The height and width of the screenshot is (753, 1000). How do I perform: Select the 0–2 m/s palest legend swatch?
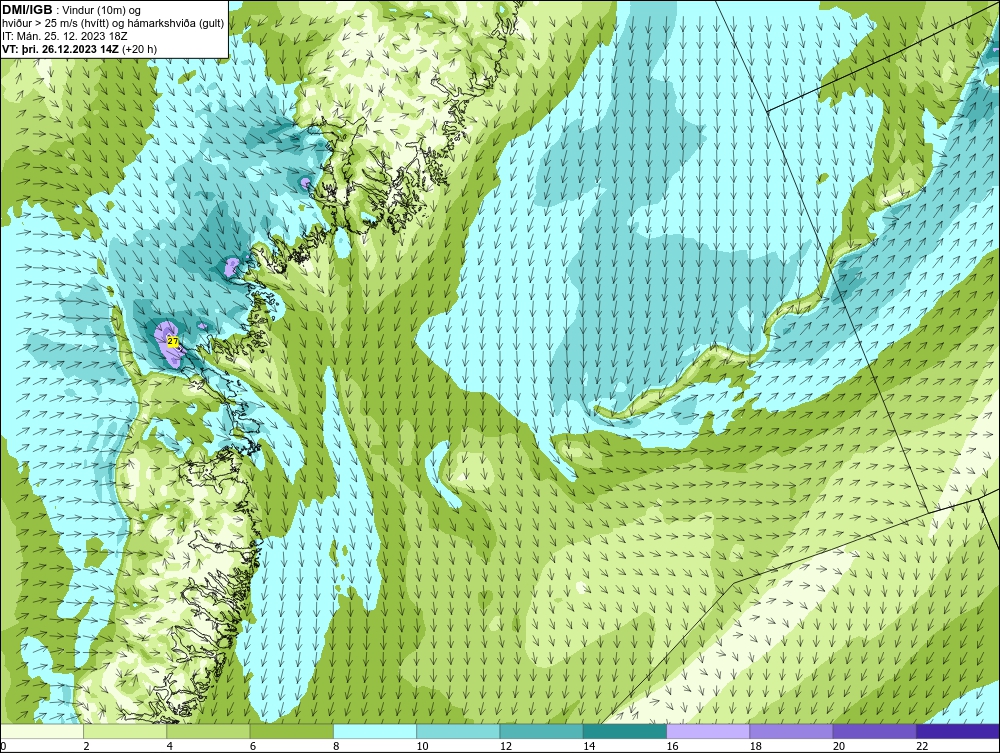(41, 731)
